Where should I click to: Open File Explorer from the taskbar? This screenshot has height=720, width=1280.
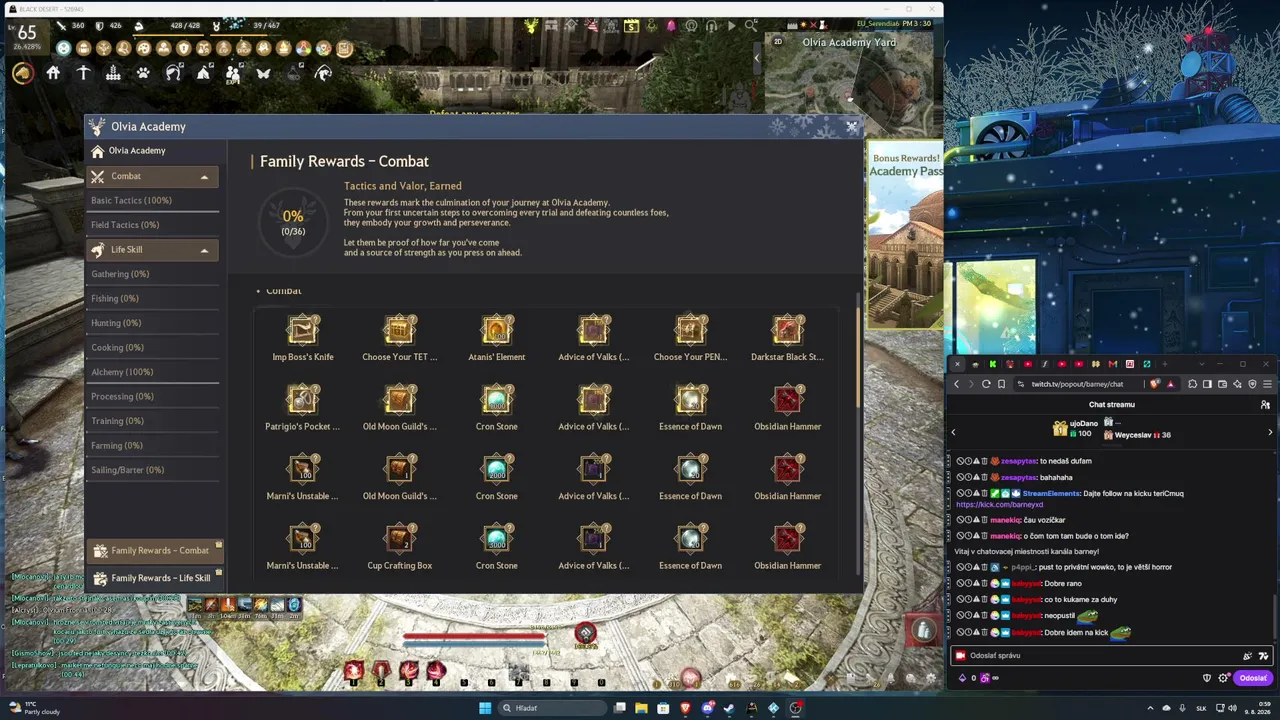pos(641,708)
